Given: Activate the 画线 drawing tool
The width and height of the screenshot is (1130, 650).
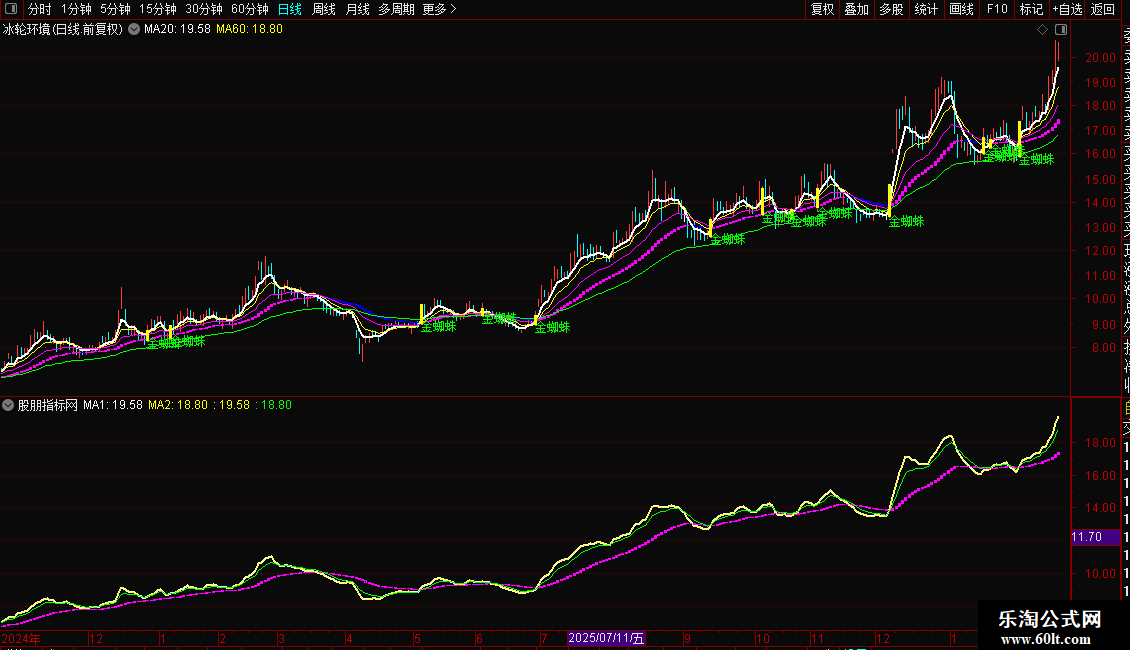Looking at the screenshot, I should [961, 9].
